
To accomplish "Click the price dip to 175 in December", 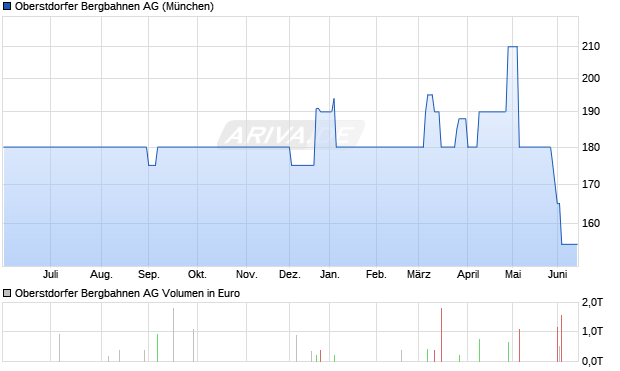I will (x=302, y=165).
